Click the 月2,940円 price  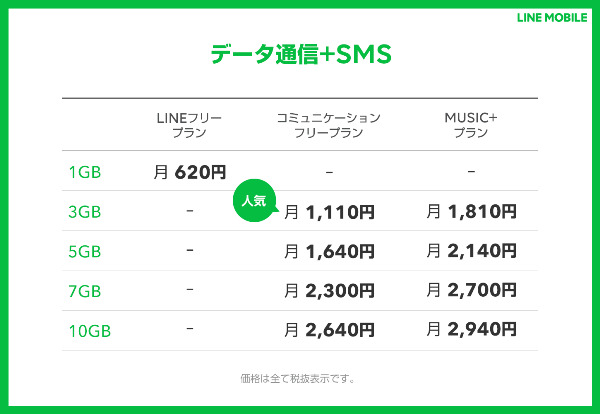(x=471, y=329)
